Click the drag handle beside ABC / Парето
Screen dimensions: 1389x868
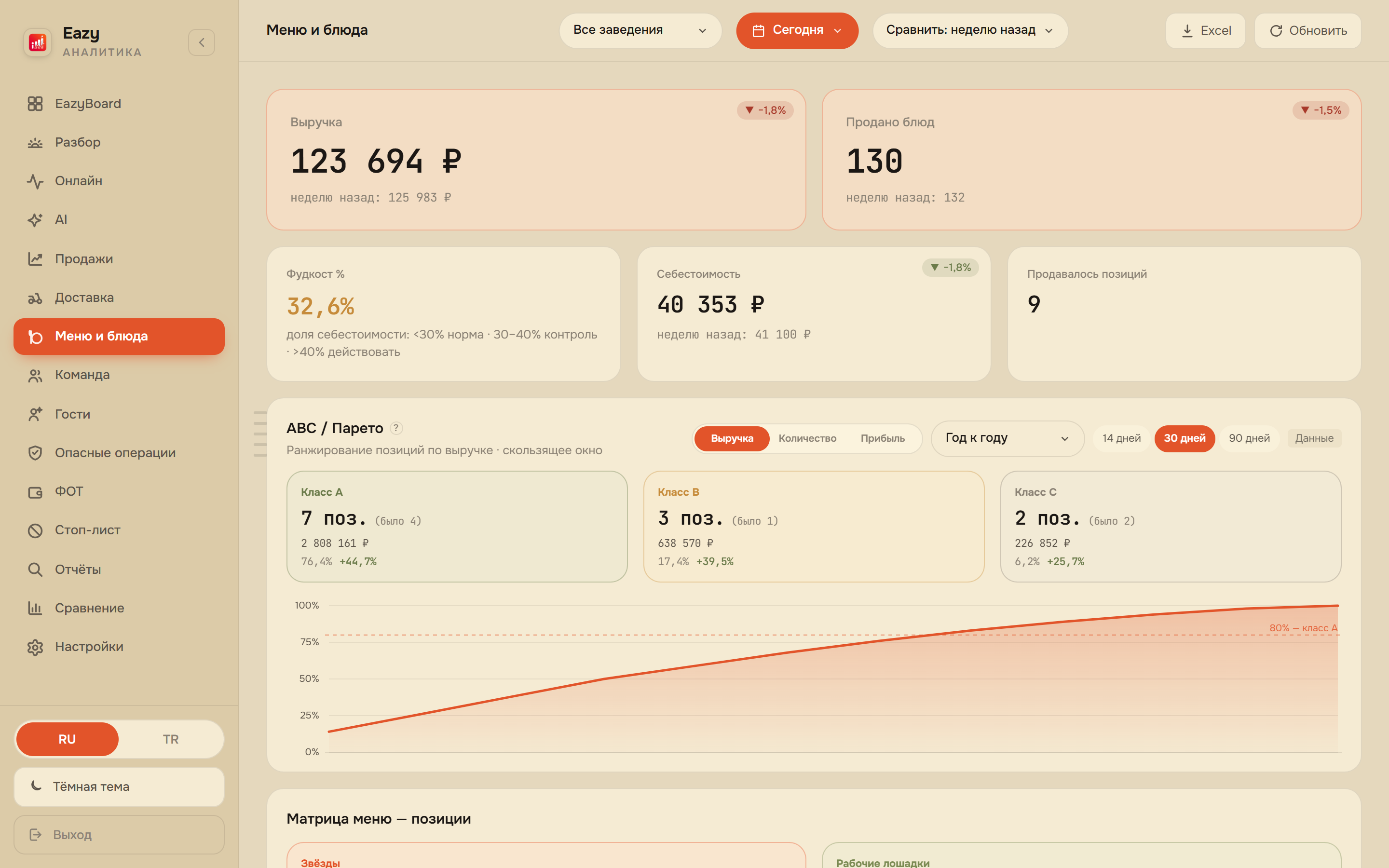pos(260,434)
